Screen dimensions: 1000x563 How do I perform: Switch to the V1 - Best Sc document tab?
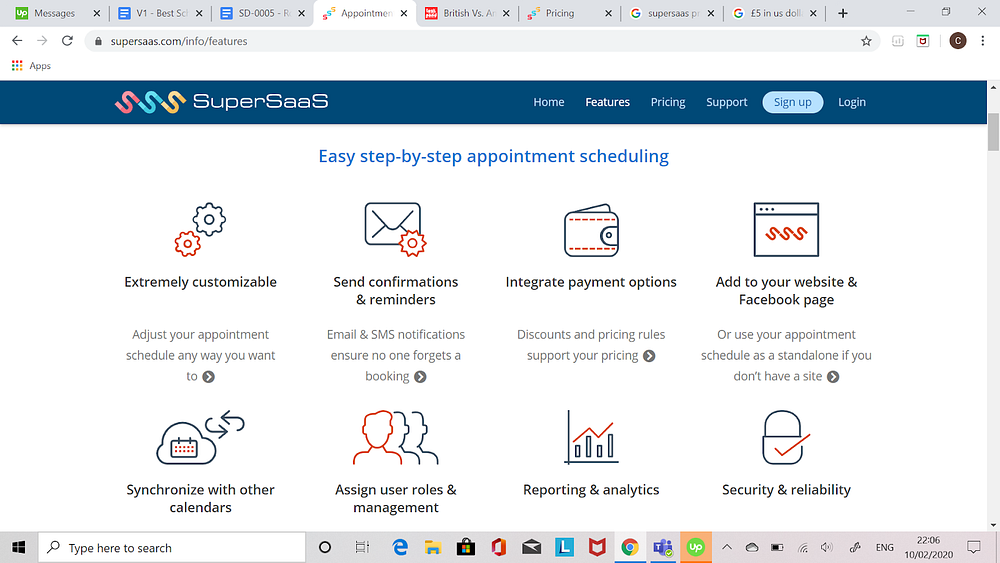pos(161,13)
